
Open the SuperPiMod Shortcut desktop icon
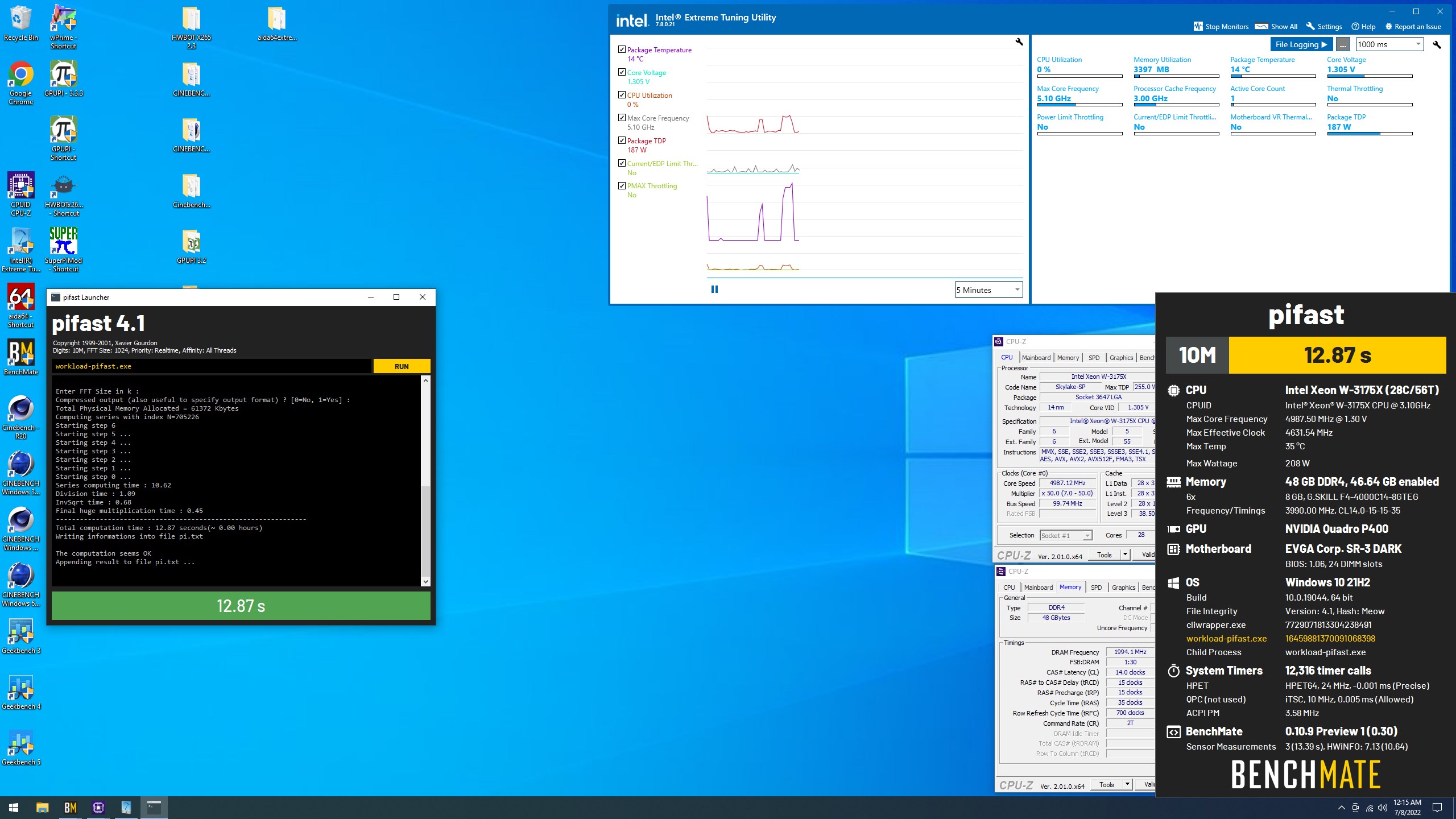tap(63, 250)
